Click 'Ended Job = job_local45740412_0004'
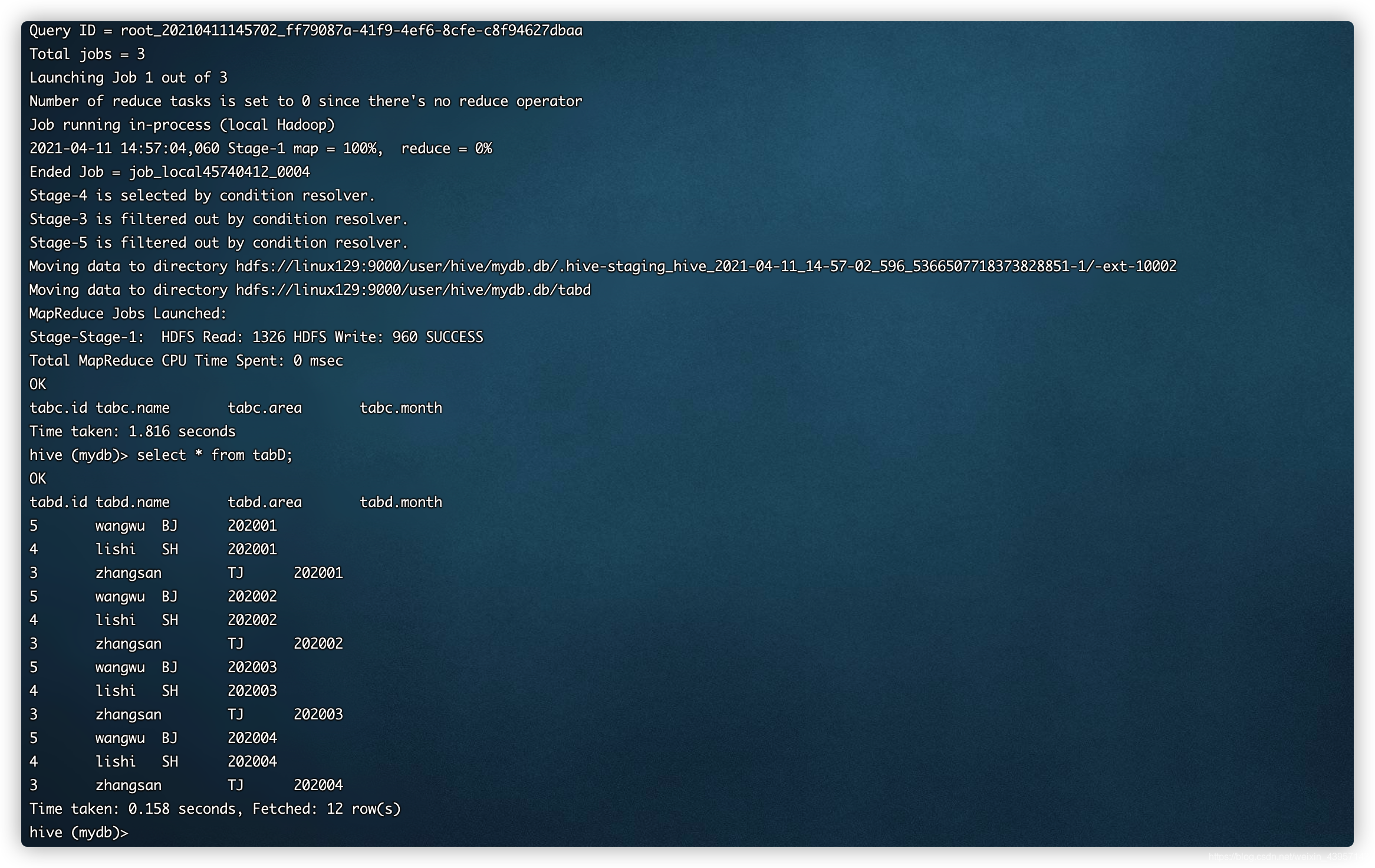 [170, 172]
